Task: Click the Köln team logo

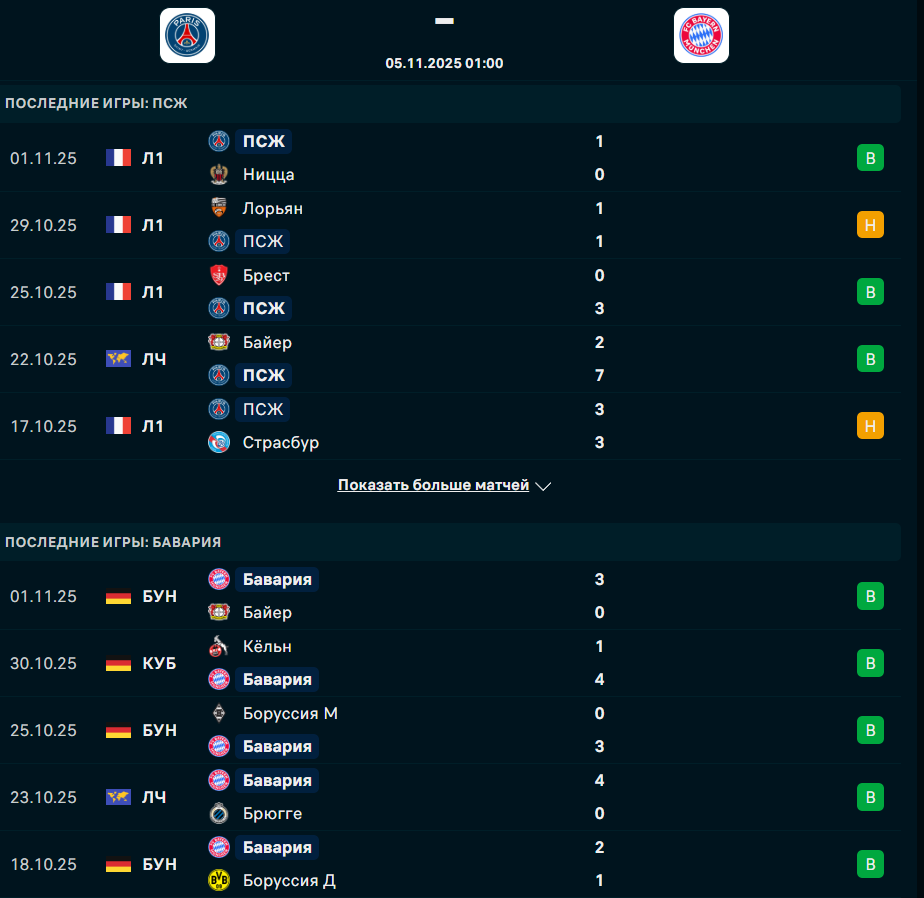Action: (x=219, y=646)
